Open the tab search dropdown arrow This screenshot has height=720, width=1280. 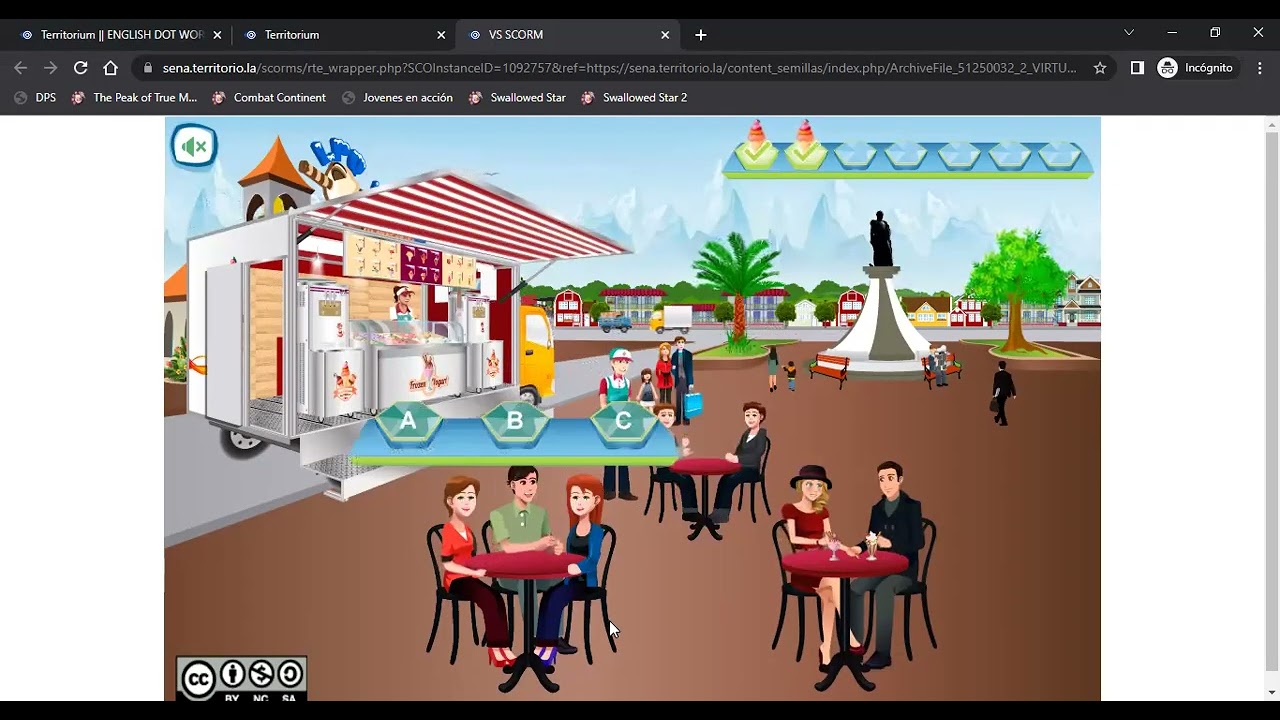tap(1129, 33)
